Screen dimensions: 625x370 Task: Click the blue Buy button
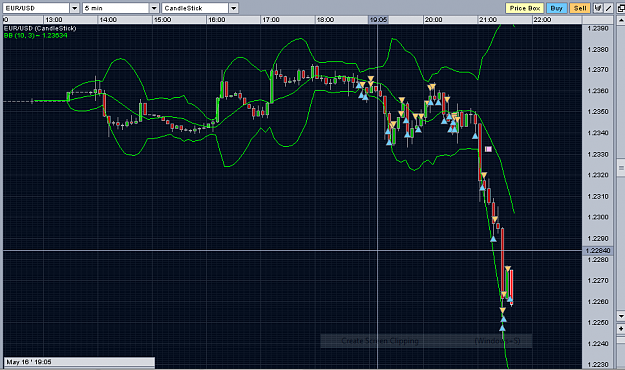pos(556,8)
